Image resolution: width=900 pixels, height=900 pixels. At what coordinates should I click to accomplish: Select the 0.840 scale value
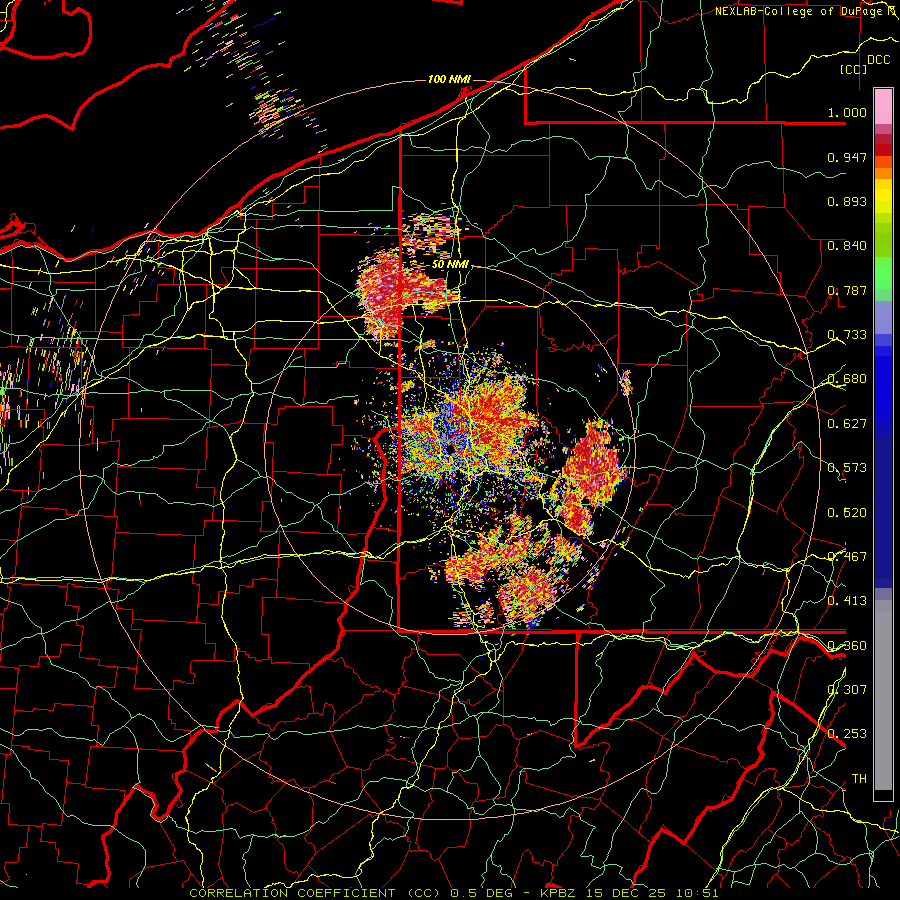(847, 246)
